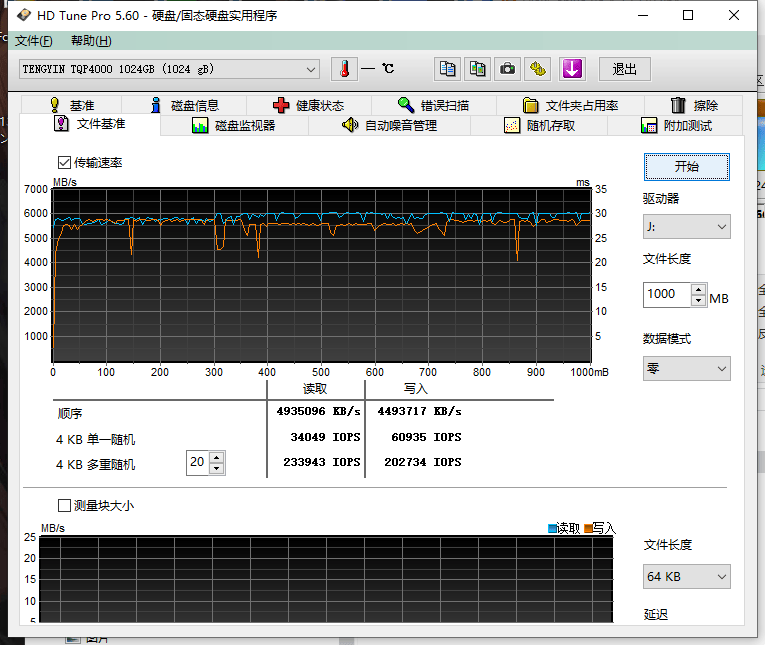
Task: Click the camera save screenshot icon
Action: [507, 69]
